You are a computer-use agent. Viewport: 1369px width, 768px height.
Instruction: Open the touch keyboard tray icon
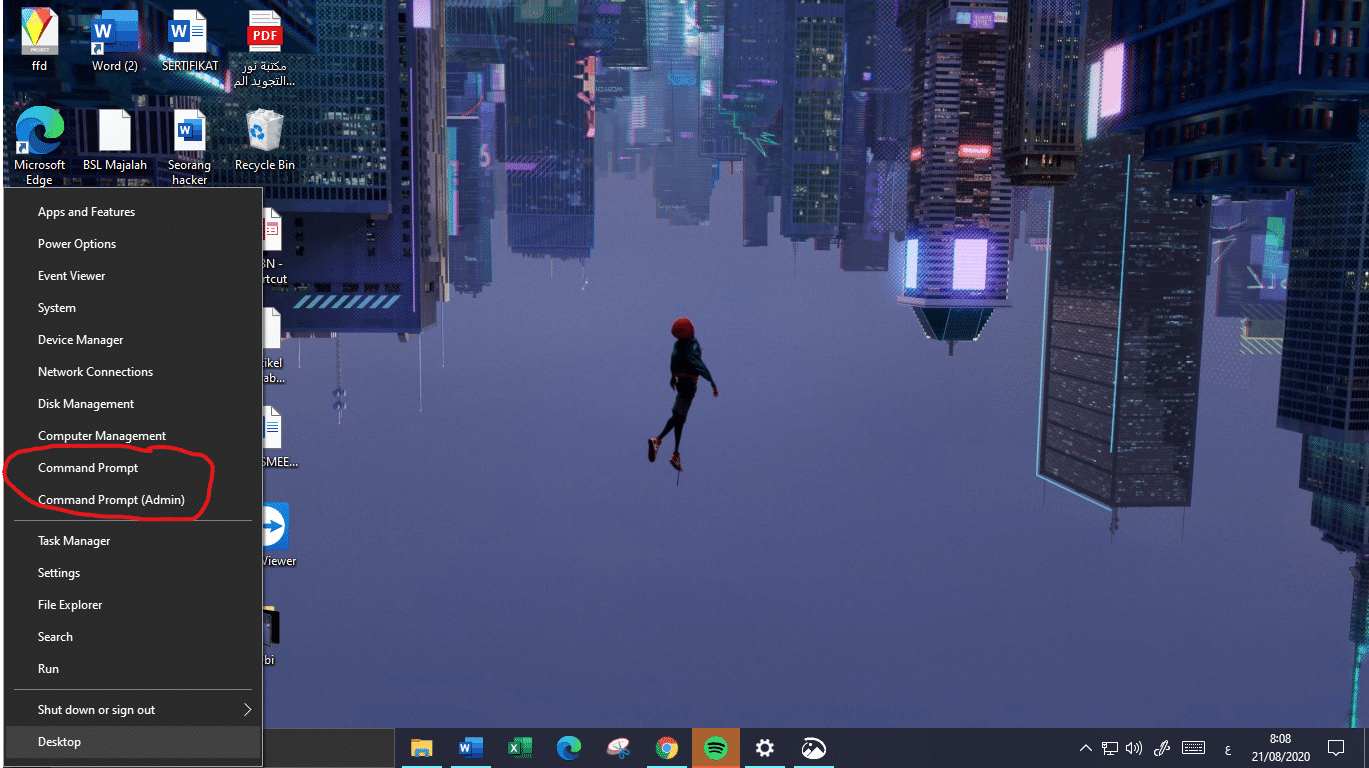point(1193,748)
